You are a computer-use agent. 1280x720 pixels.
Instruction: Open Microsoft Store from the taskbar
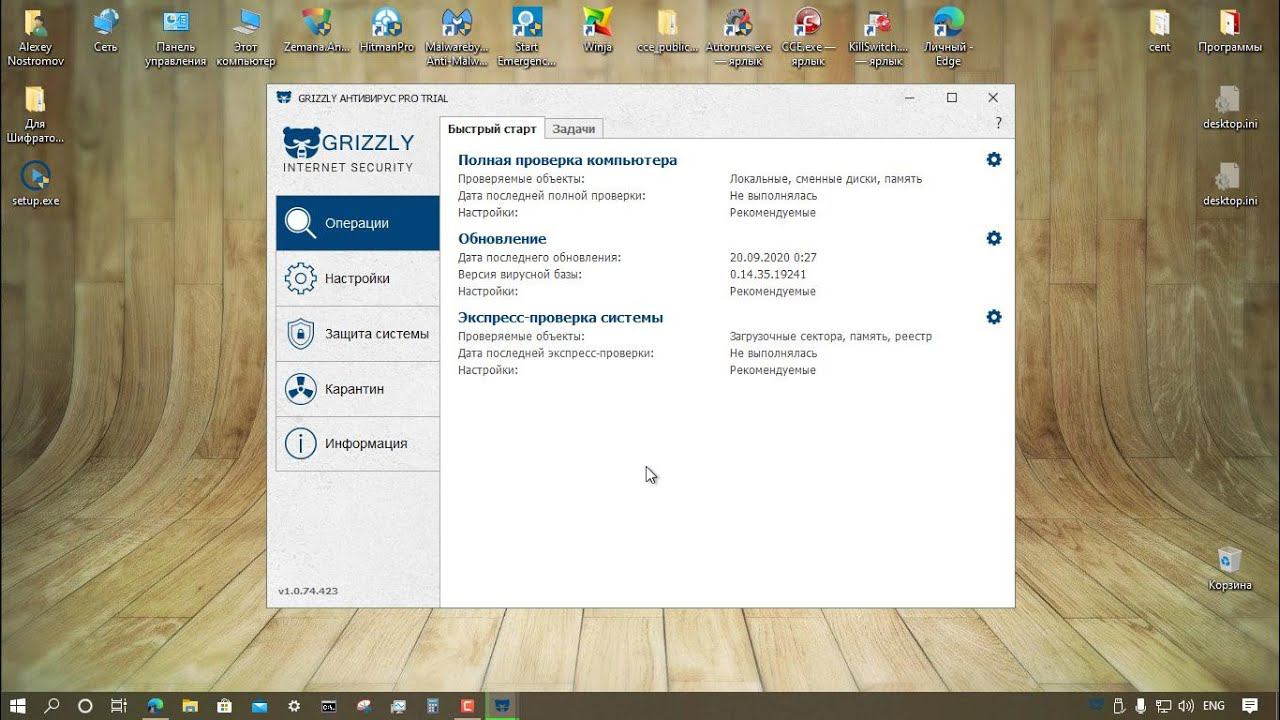pos(225,705)
